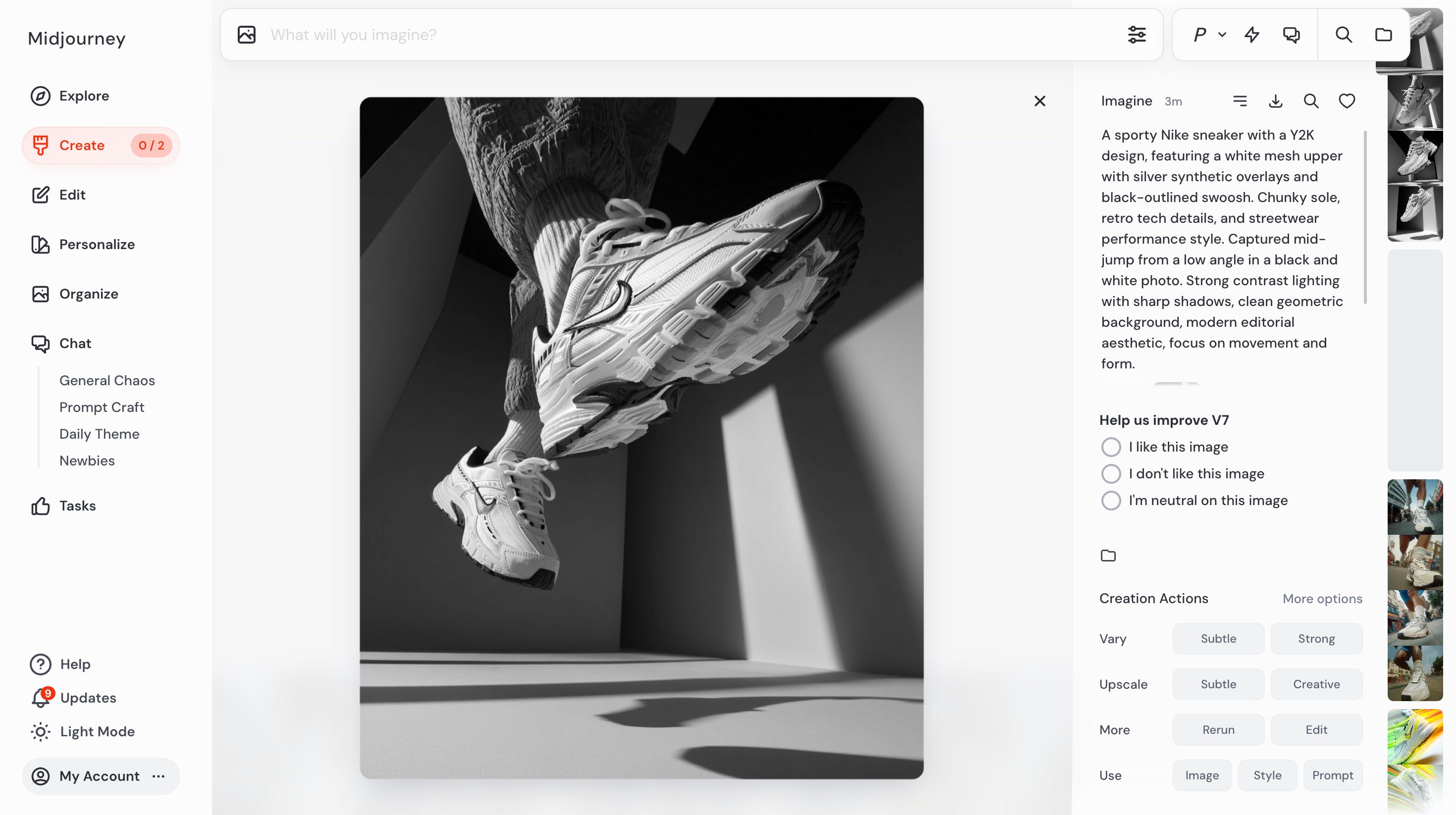Screen dimensions: 1456x815
Task: Open chat bubbles icon in top bar
Action: (x=1291, y=35)
